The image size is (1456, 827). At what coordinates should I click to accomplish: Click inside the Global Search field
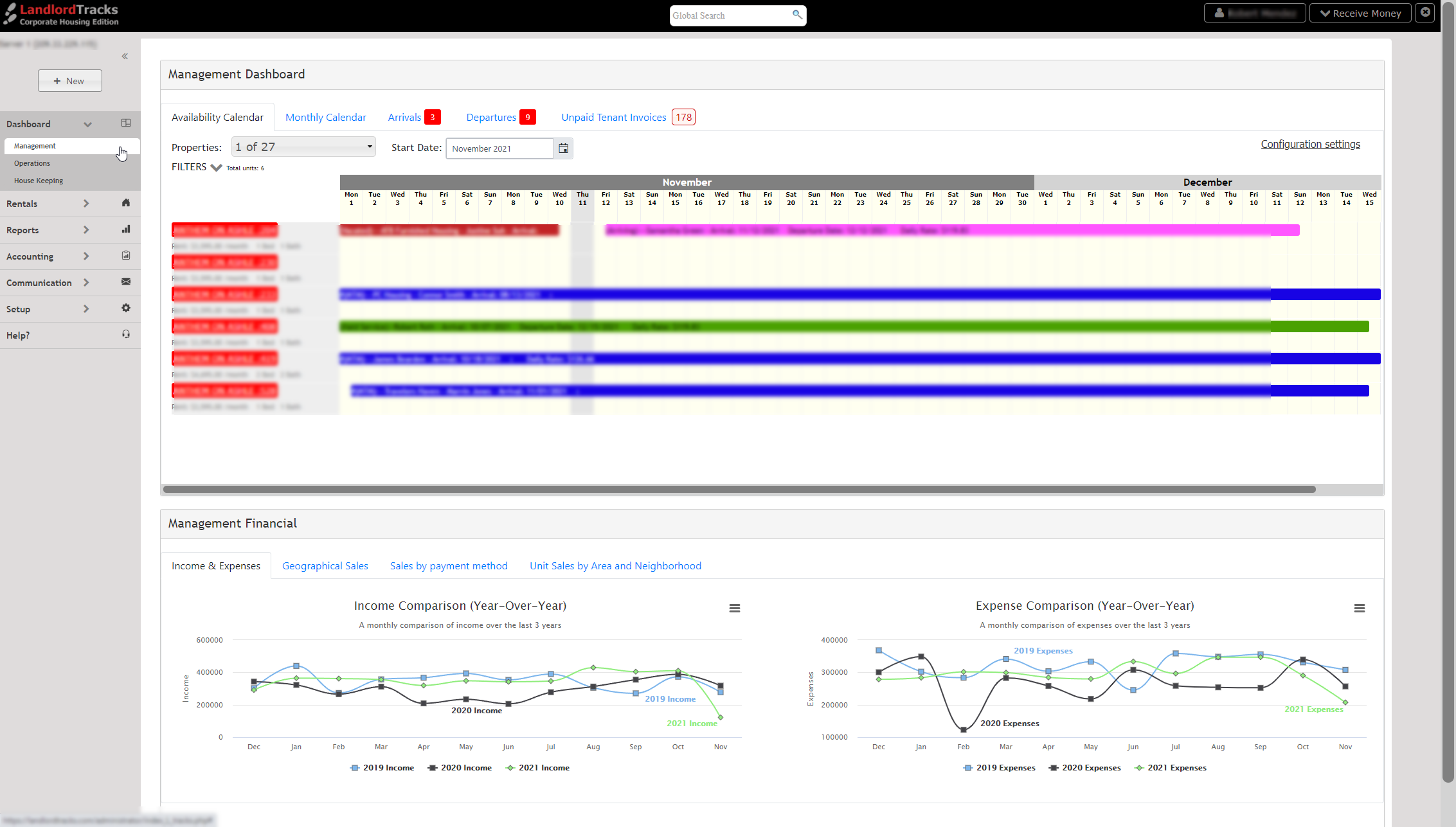point(730,15)
